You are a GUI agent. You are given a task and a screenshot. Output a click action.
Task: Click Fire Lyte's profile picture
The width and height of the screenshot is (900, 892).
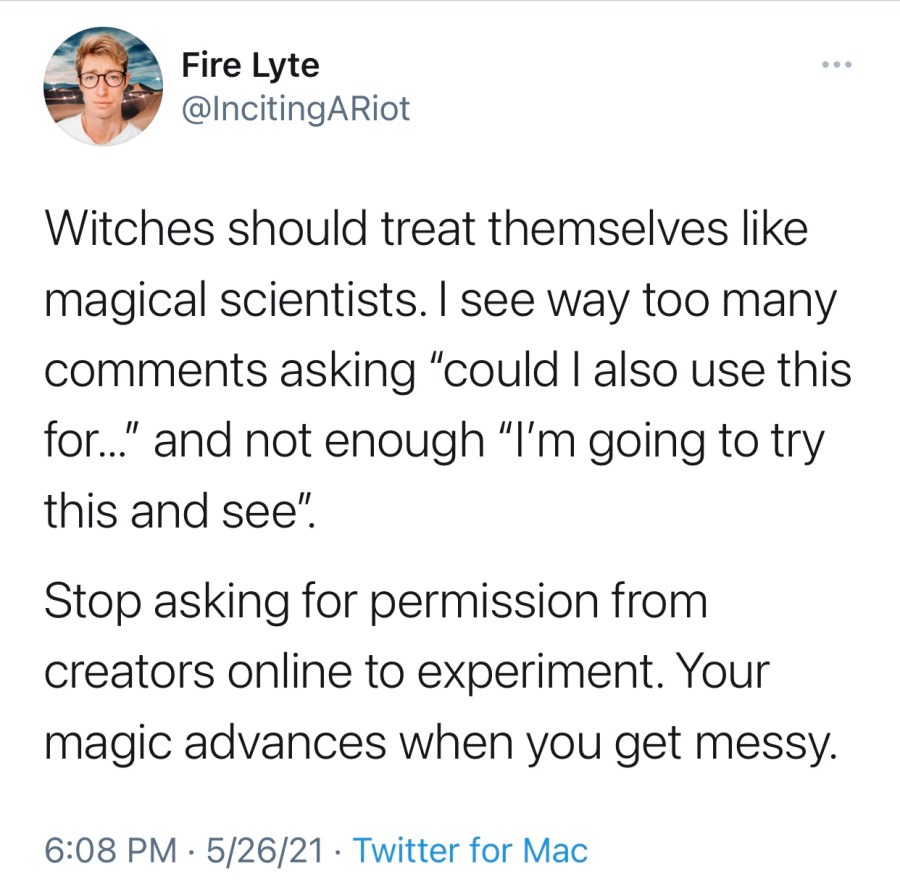pyautogui.click(x=105, y=87)
